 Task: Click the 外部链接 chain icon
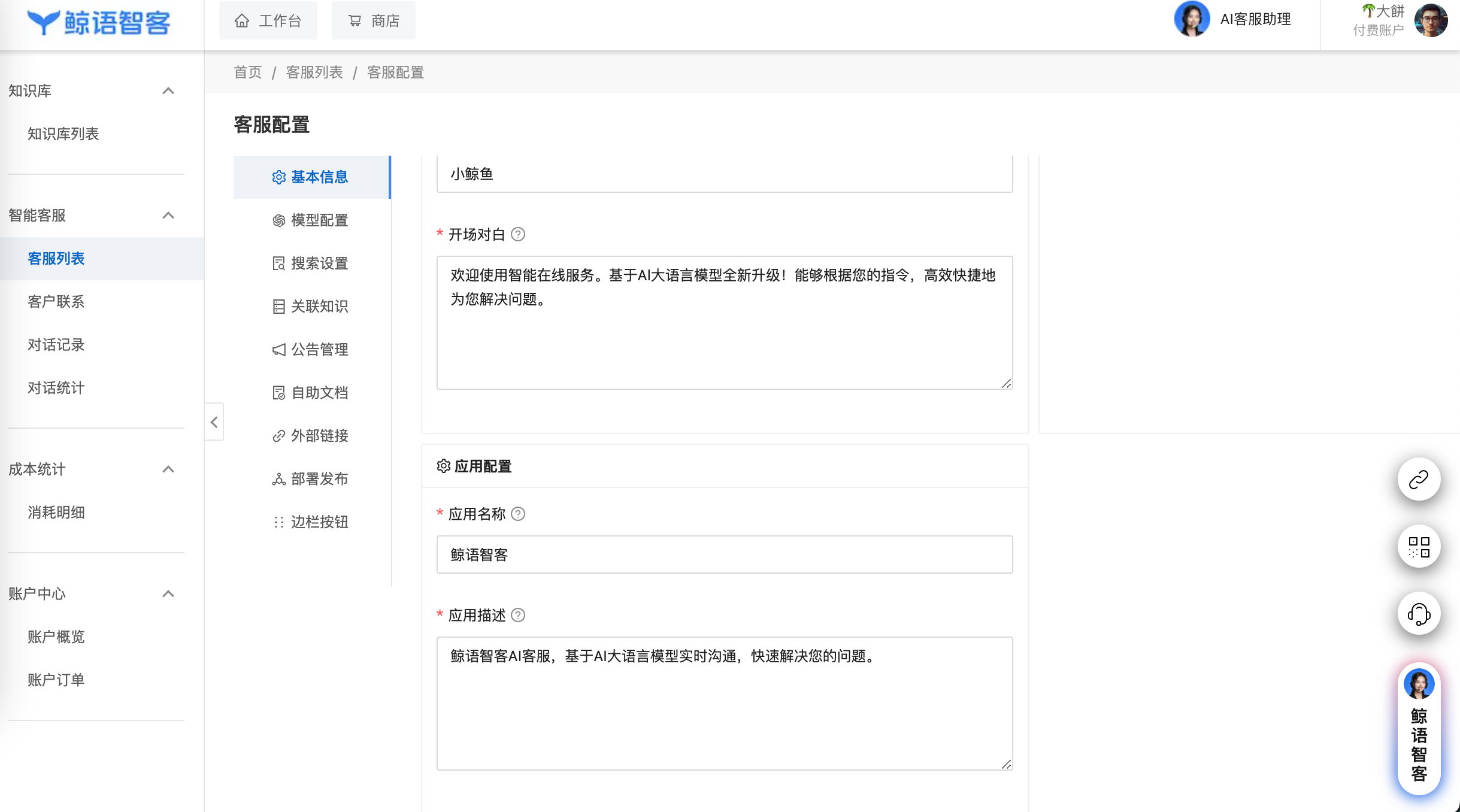click(278, 436)
